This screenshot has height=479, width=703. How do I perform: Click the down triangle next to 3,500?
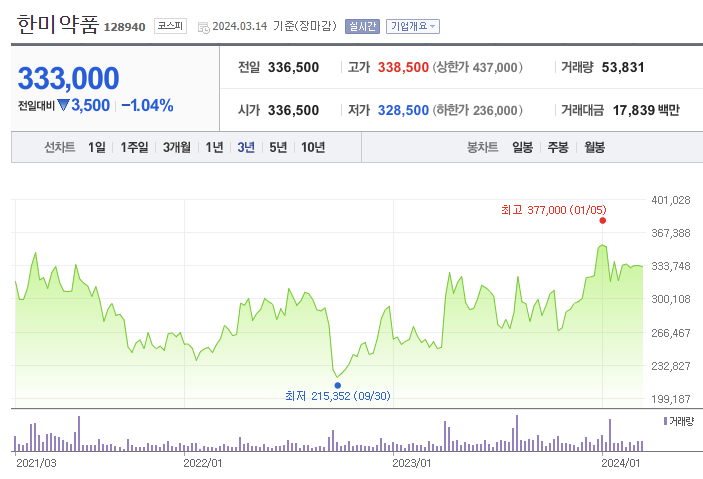coord(64,105)
